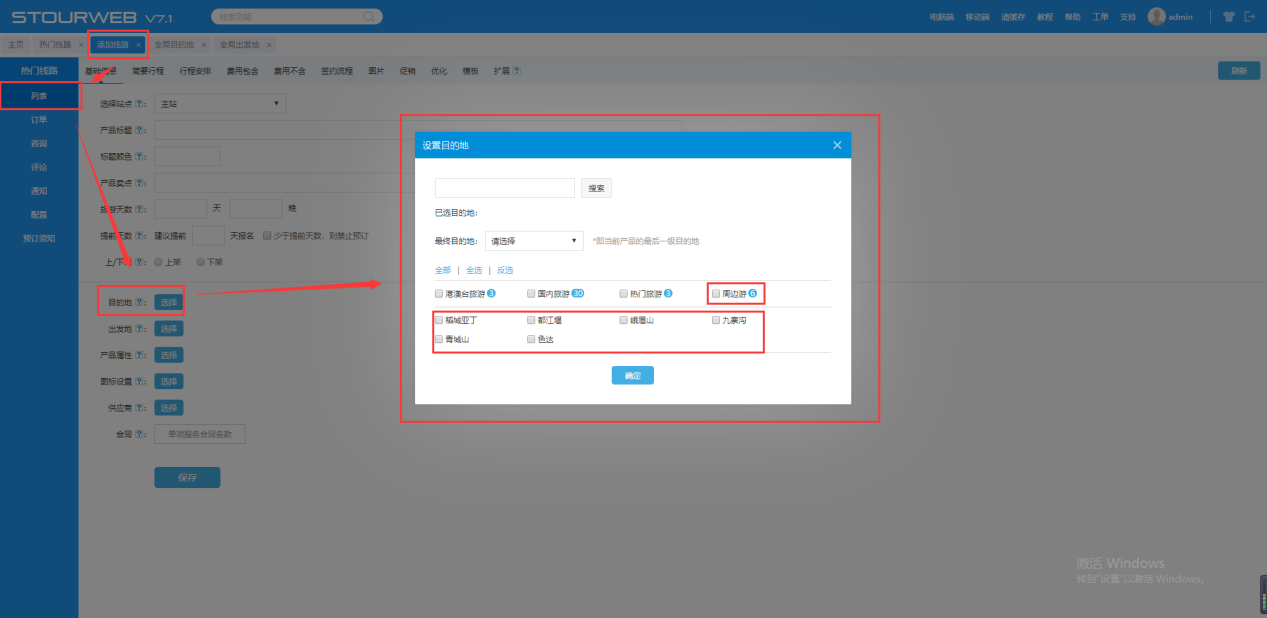Open the skin/theme shirt icon
The height and width of the screenshot is (618, 1267).
coord(1229,17)
